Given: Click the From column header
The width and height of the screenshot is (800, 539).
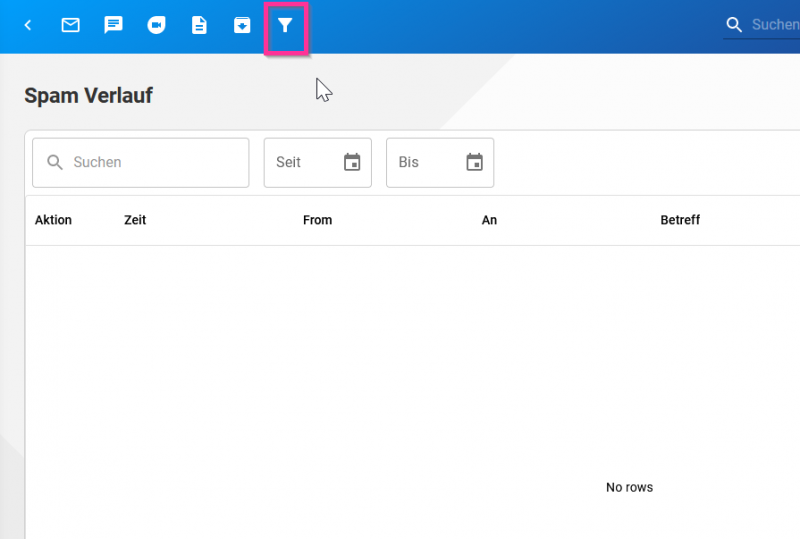Looking at the screenshot, I should pos(317,220).
